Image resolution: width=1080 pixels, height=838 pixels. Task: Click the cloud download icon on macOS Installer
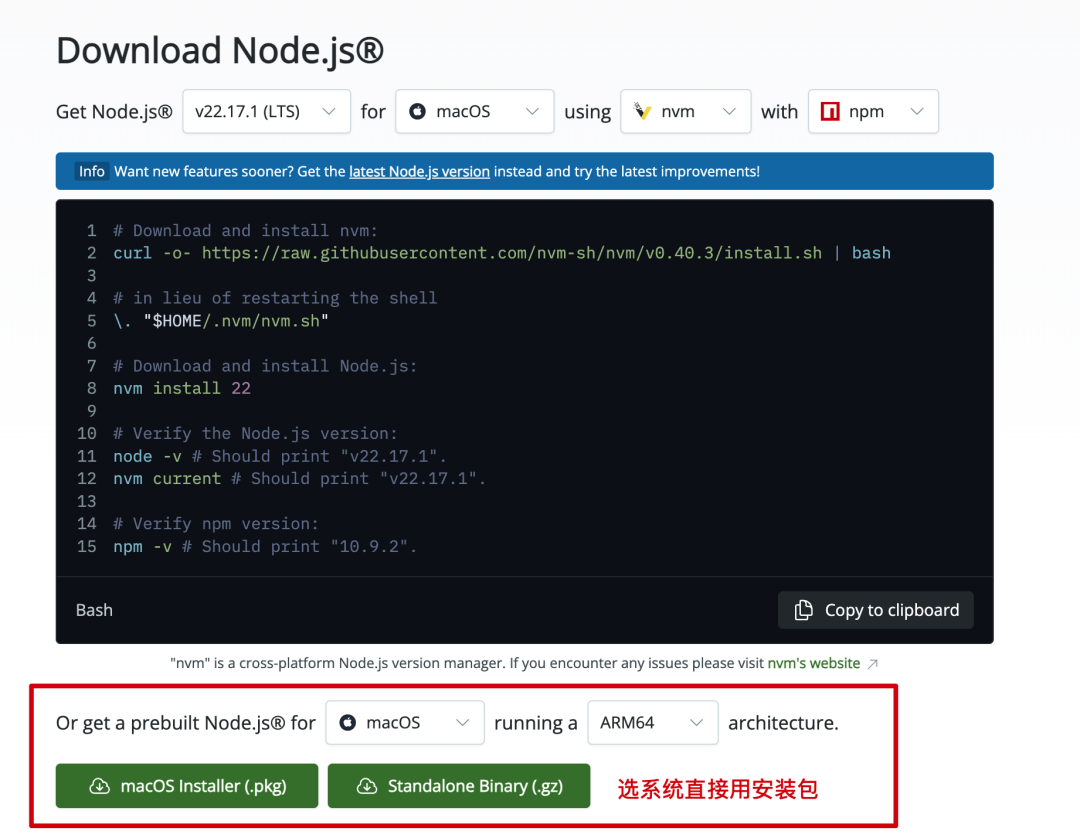coord(99,786)
